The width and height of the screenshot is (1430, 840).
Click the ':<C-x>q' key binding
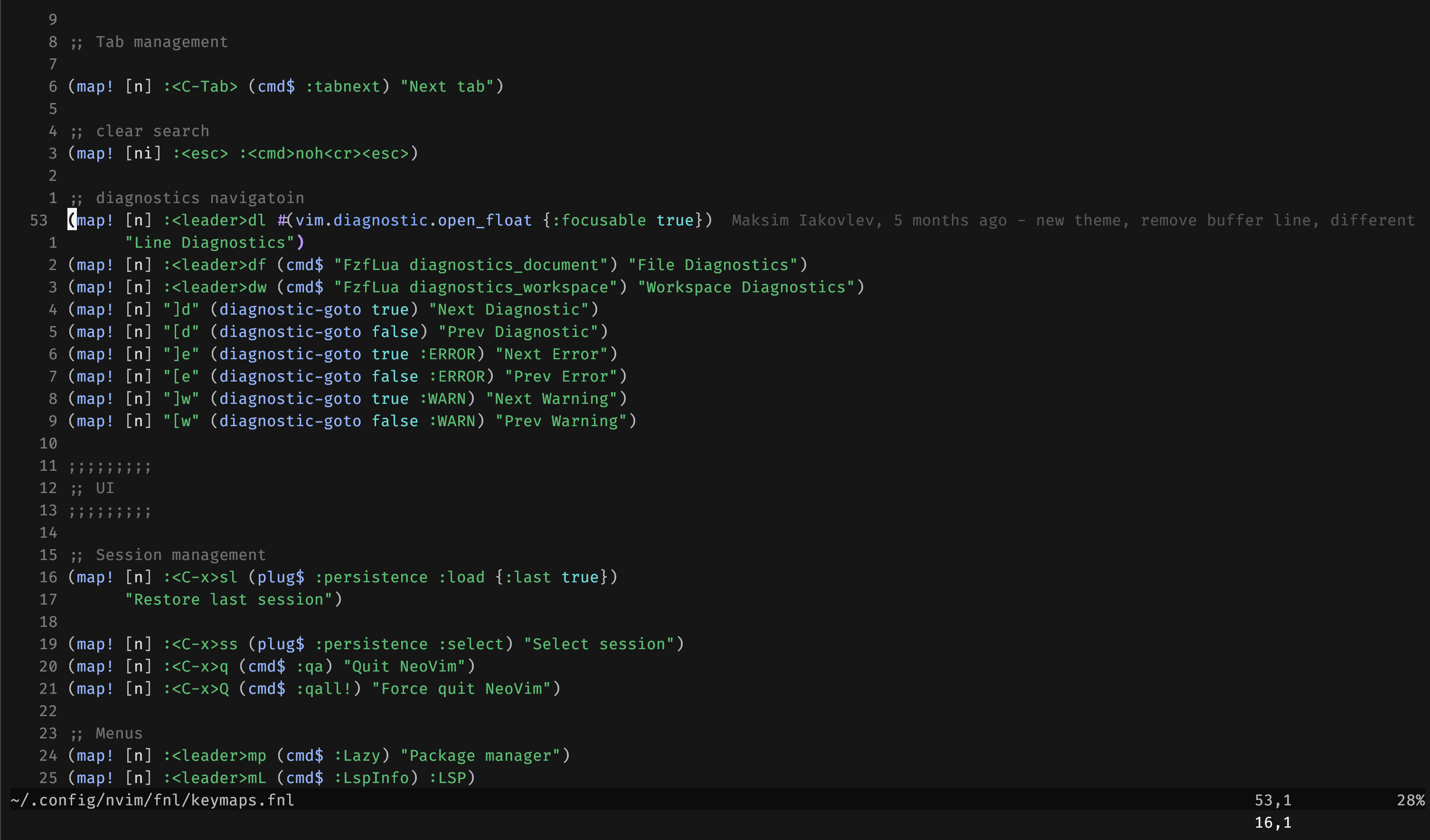point(196,666)
